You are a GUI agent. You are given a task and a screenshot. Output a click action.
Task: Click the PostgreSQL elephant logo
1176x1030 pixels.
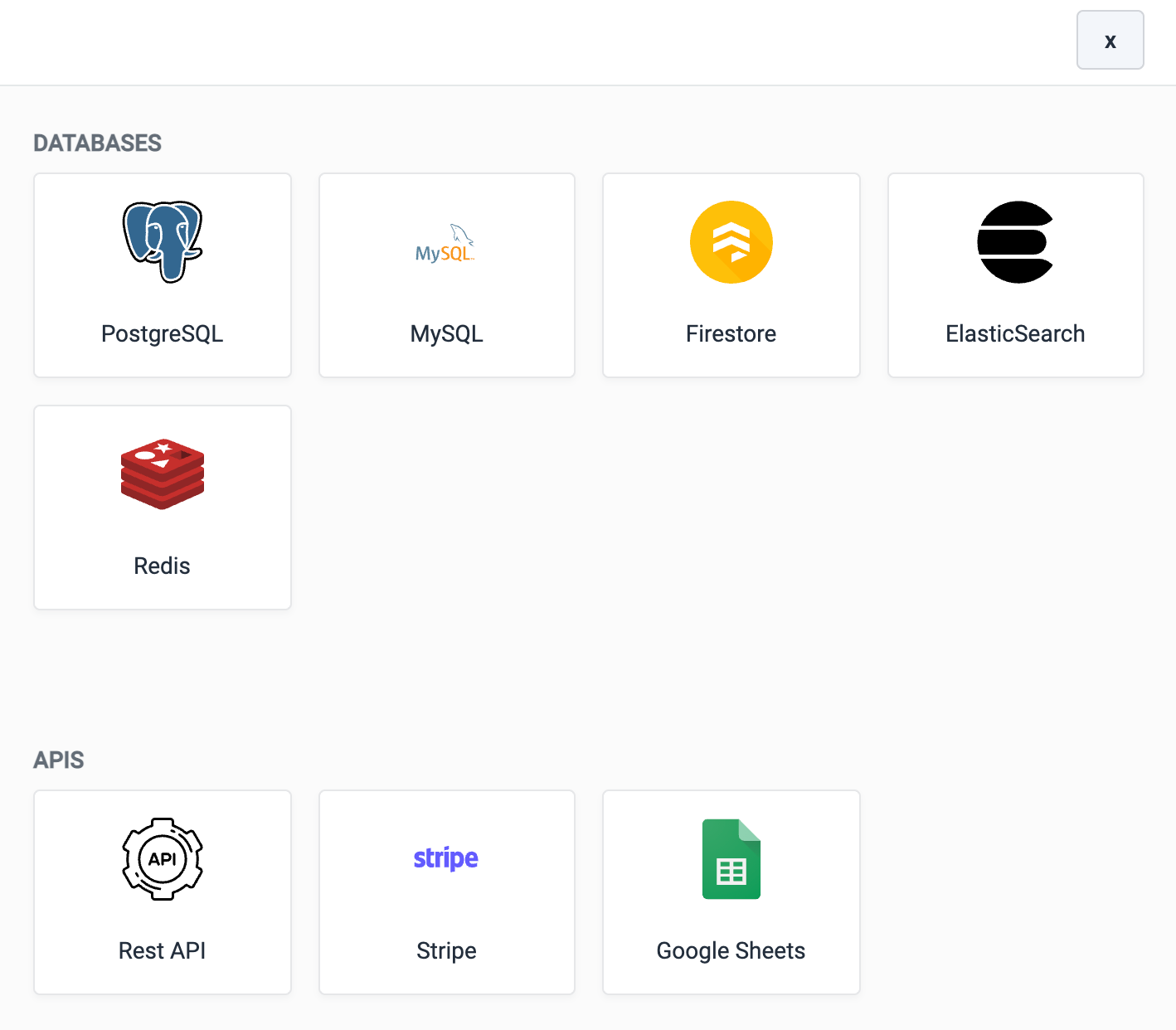[163, 242]
